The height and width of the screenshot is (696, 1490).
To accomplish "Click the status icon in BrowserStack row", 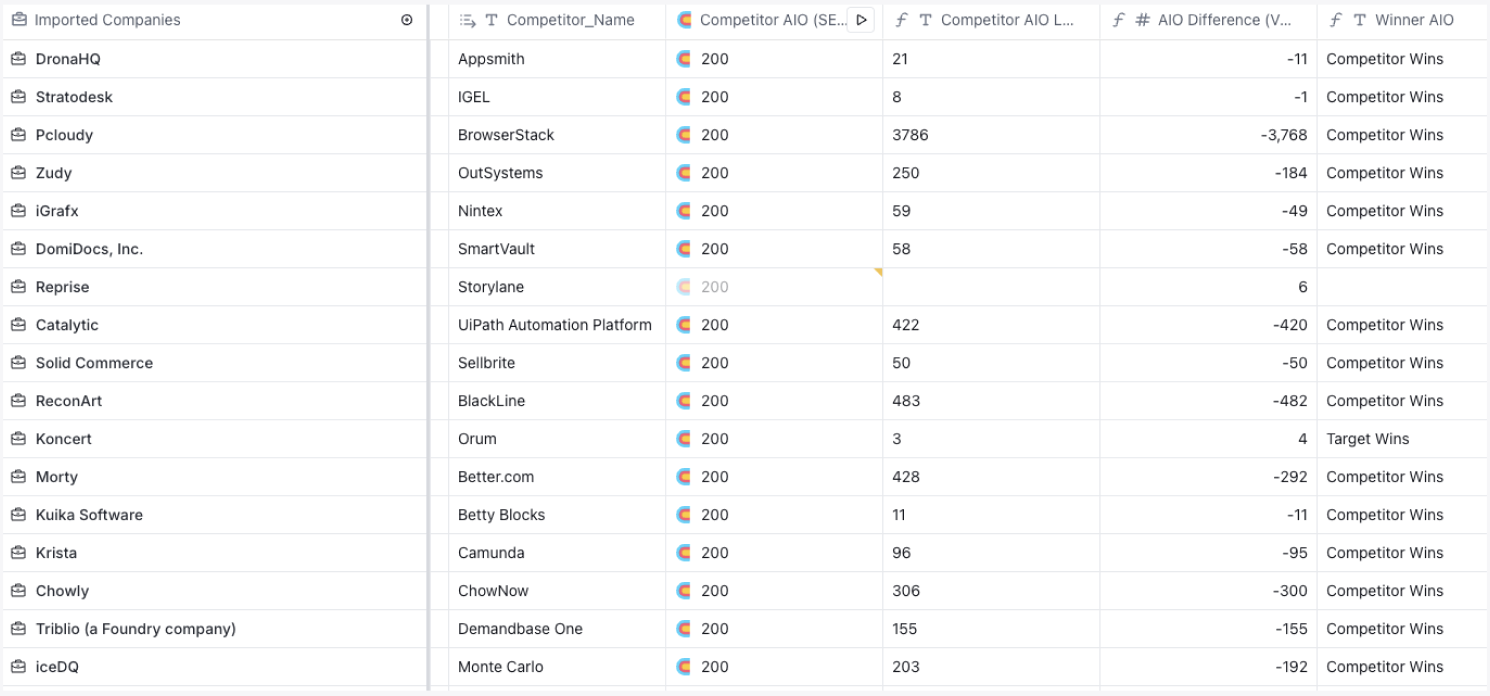I will click(684, 135).
